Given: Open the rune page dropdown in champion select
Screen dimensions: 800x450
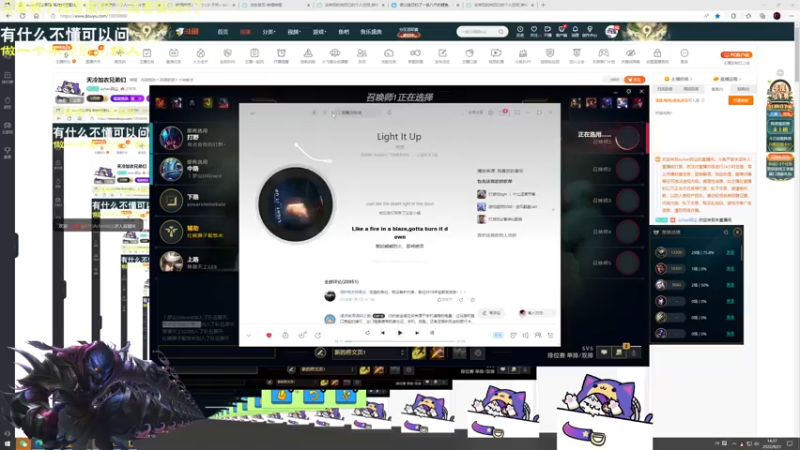Looking at the screenshot, I should 368,353.
